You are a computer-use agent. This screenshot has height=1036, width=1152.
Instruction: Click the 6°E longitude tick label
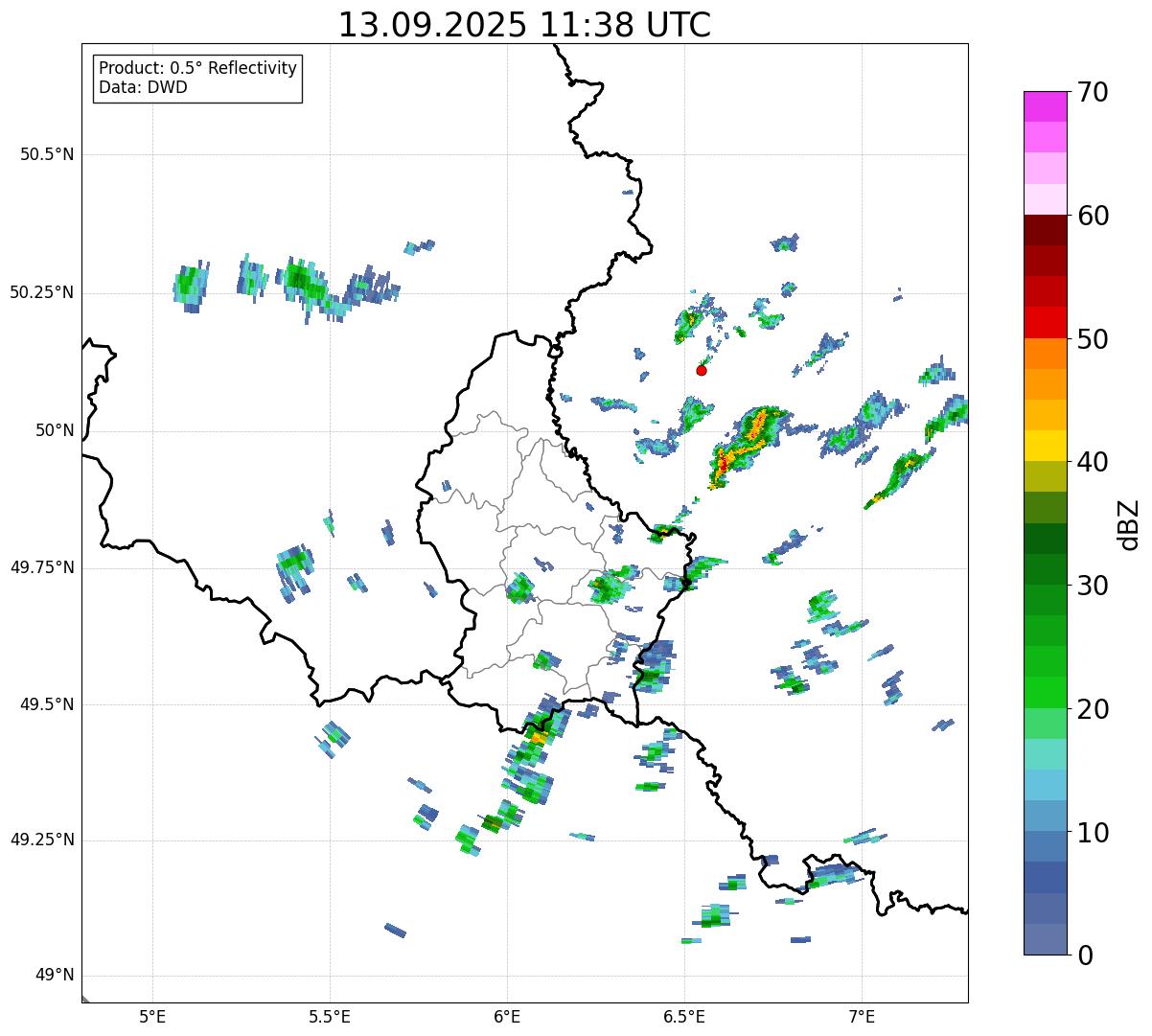507,1015
